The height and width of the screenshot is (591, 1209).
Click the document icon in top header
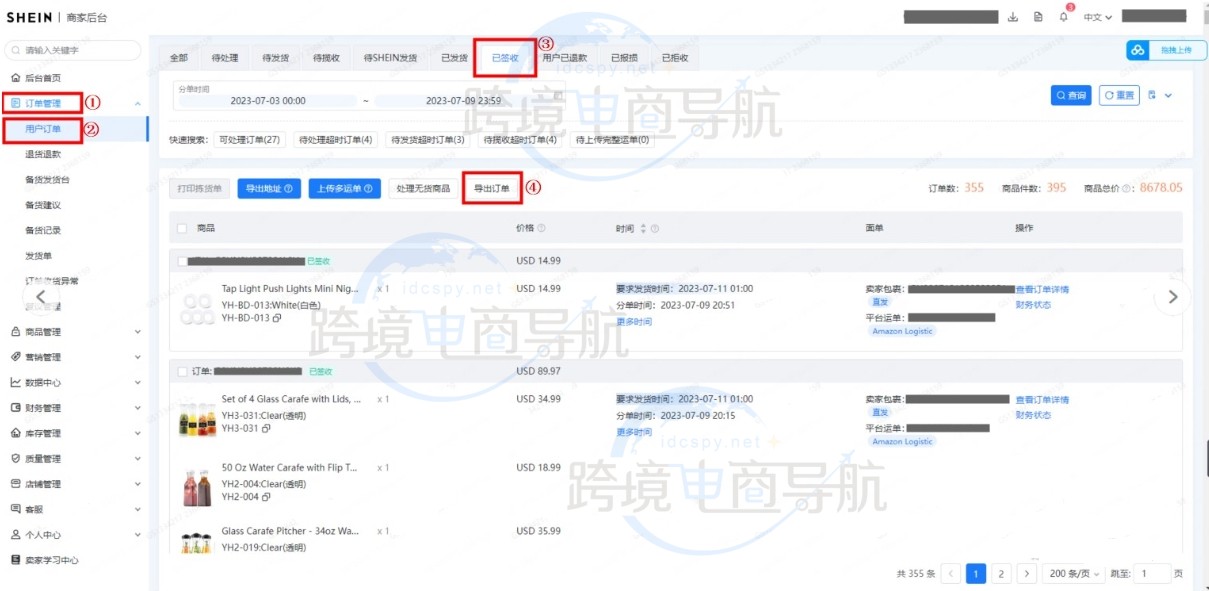(x=1038, y=17)
